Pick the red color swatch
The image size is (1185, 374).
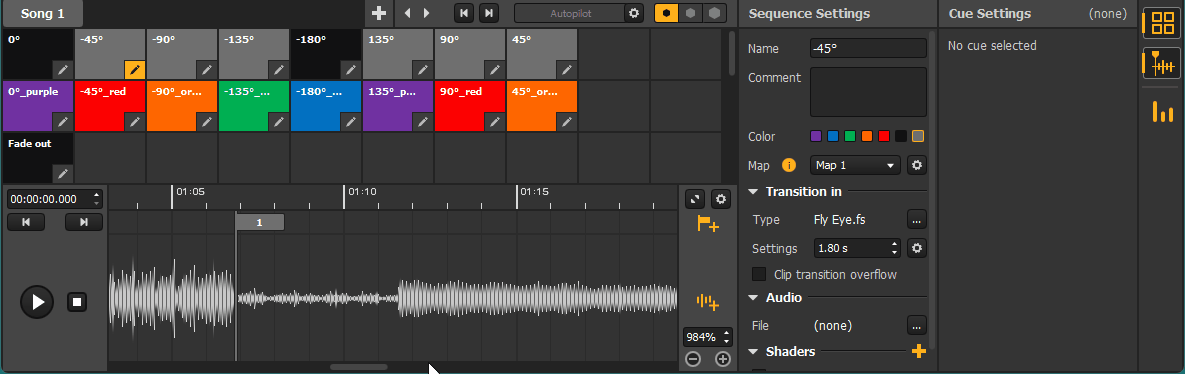[x=883, y=137]
